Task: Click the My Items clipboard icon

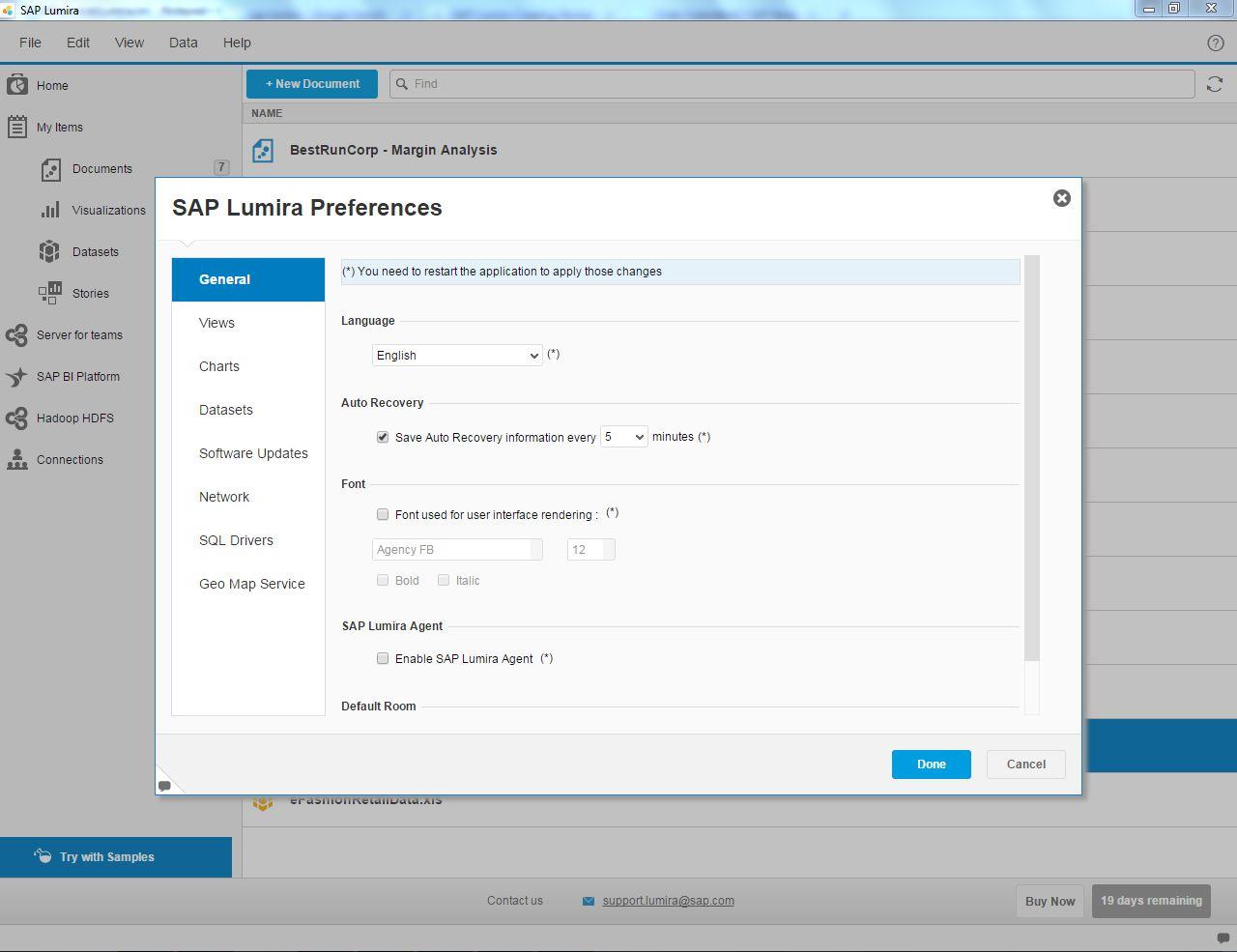Action: pos(16,127)
